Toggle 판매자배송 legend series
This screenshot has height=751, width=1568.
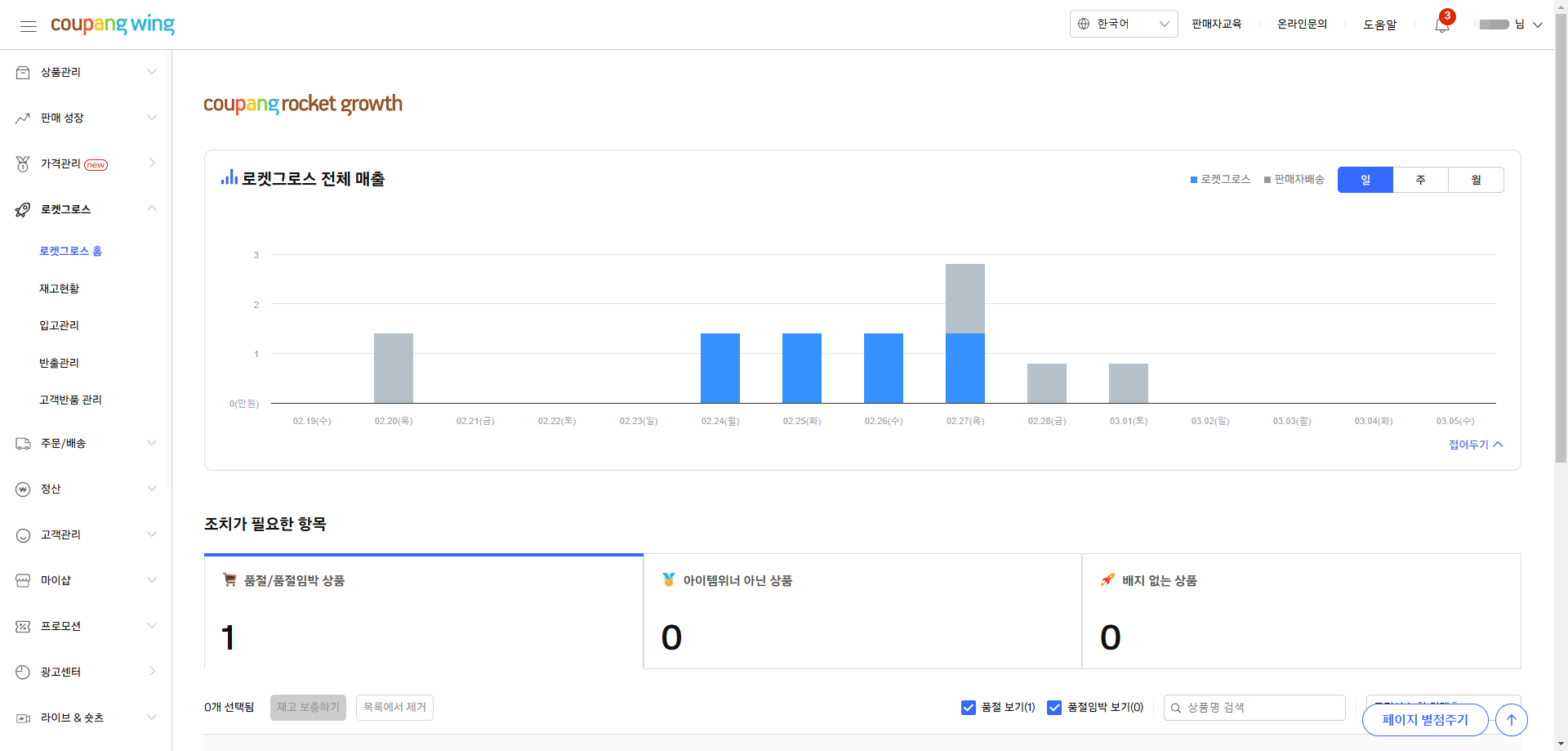pyautogui.click(x=1294, y=179)
